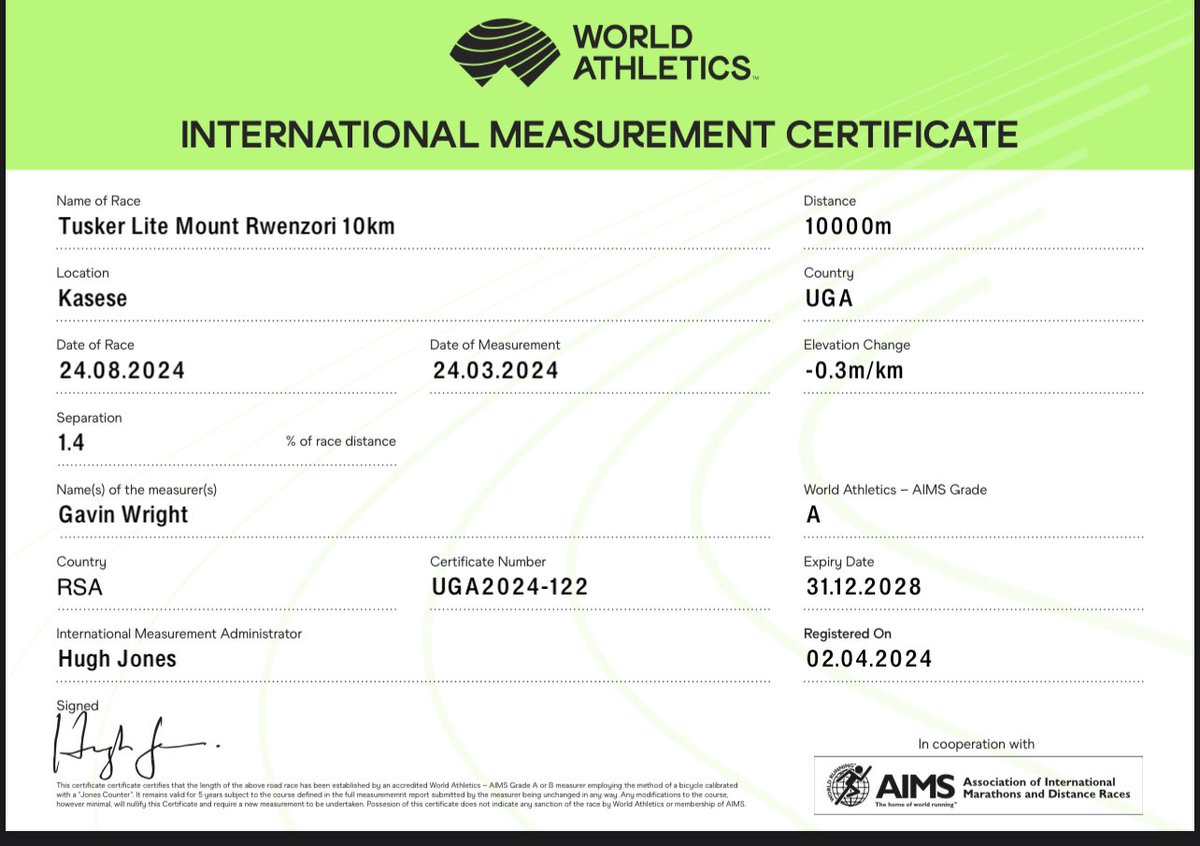Click the 'Signed' label
Viewport: 1200px width, 846px height.
[78, 706]
